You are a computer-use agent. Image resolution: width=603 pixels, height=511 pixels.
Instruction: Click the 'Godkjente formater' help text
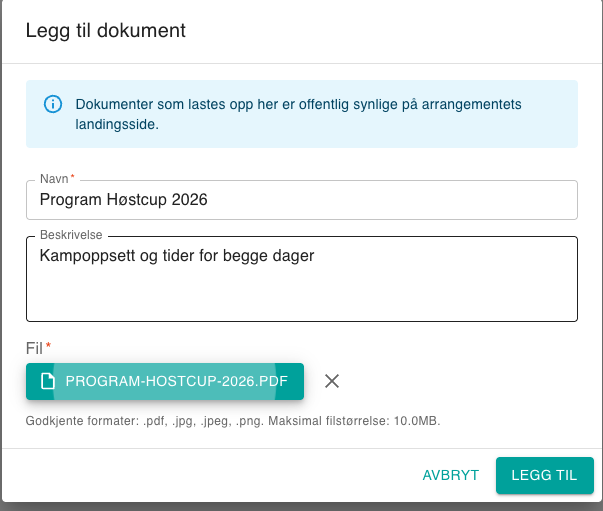pos(233,421)
